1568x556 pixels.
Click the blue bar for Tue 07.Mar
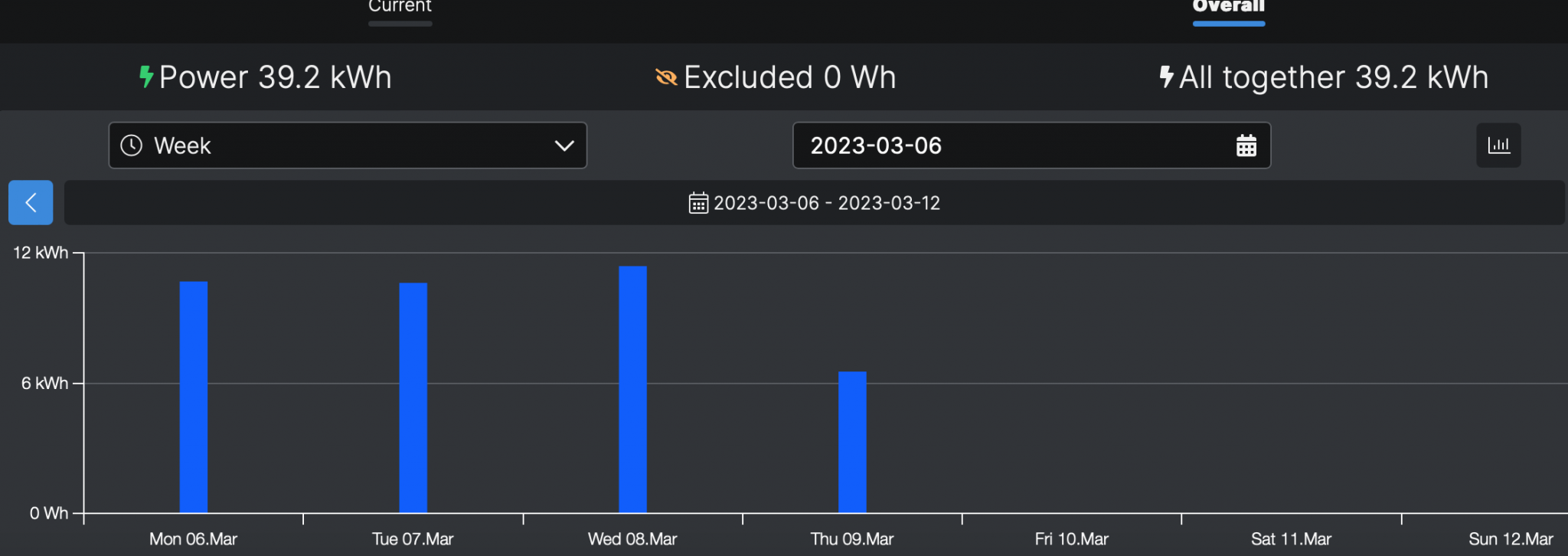click(x=413, y=397)
